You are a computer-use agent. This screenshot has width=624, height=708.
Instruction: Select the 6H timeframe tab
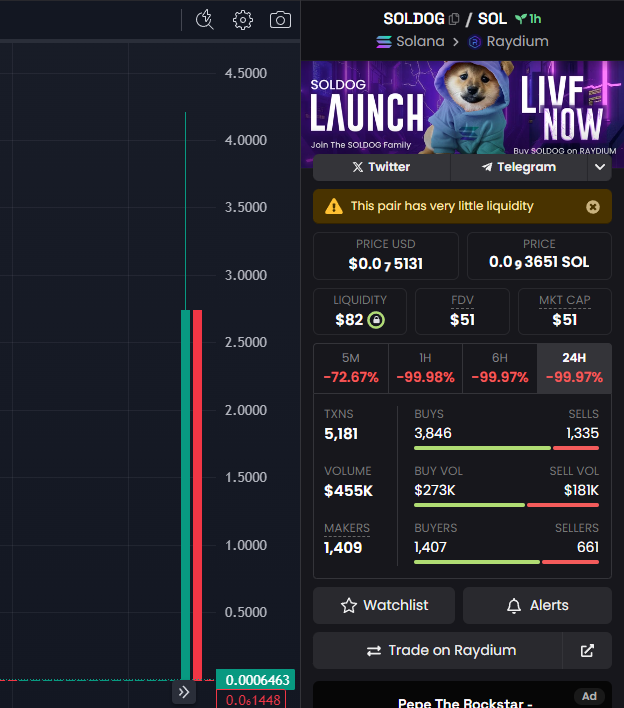pyautogui.click(x=500, y=368)
